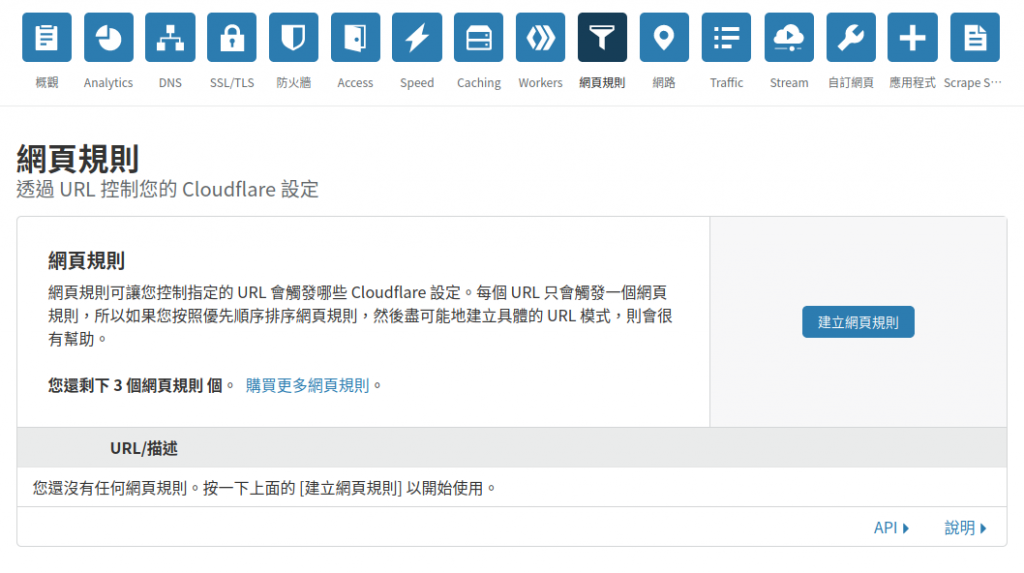Click the SSL/TLS tab label
The height and width of the screenshot is (573, 1024).
click(x=232, y=83)
